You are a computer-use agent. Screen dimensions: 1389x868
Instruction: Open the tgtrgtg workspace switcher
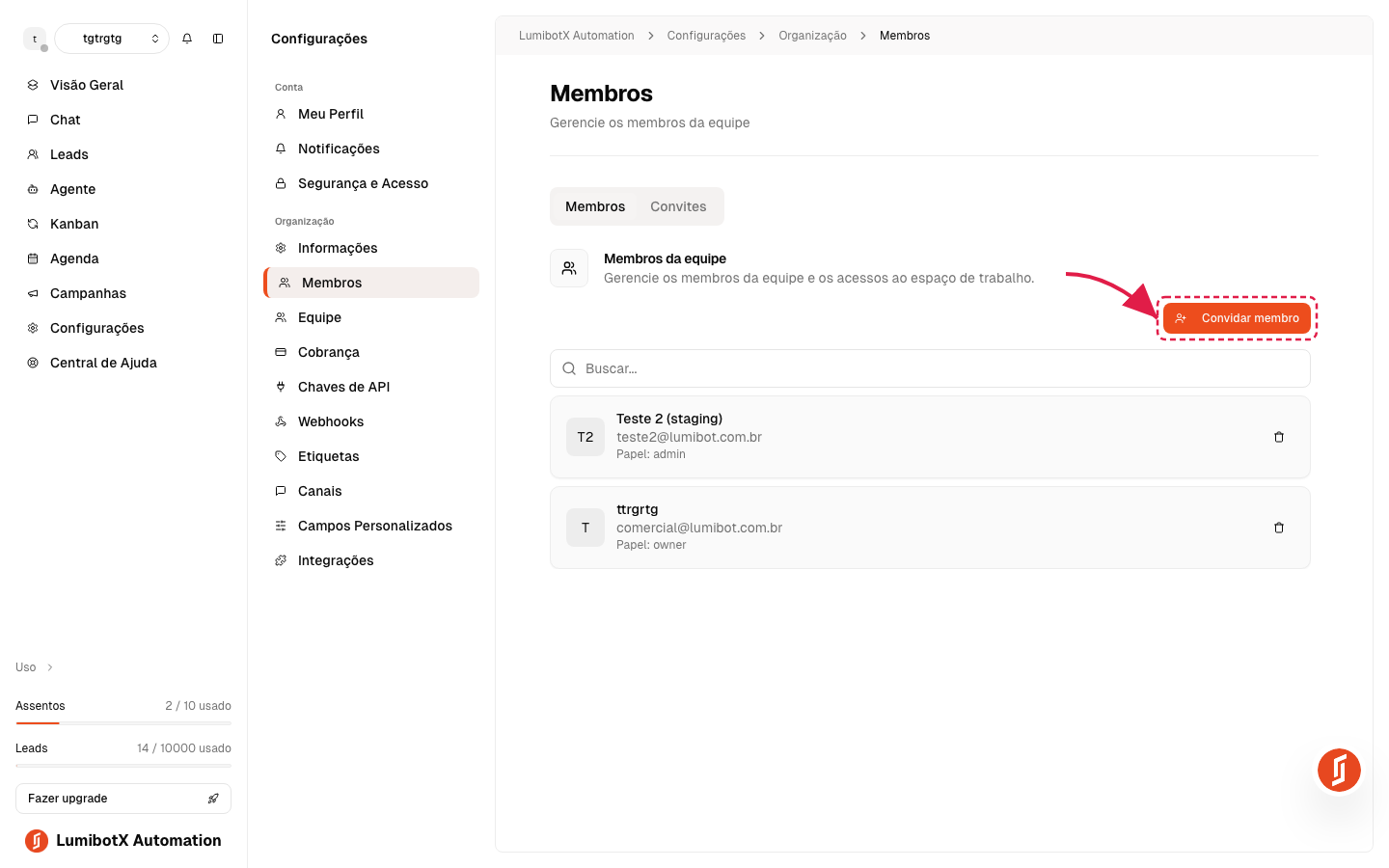click(112, 39)
